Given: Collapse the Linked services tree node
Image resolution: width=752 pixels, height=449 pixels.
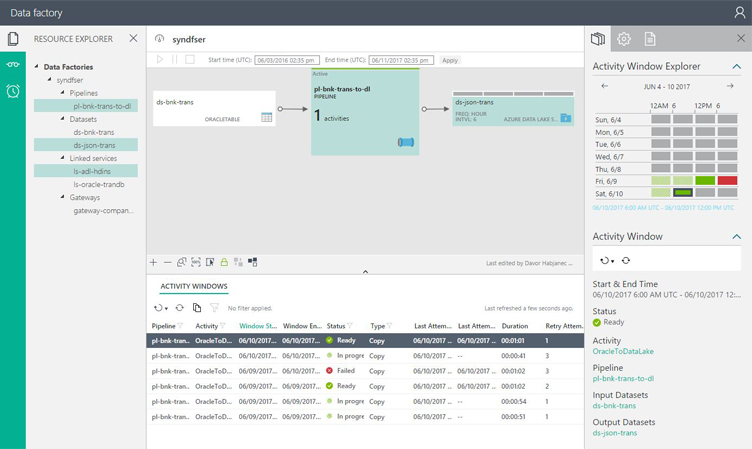Looking at the screenshot, I should tap(62, 157).
